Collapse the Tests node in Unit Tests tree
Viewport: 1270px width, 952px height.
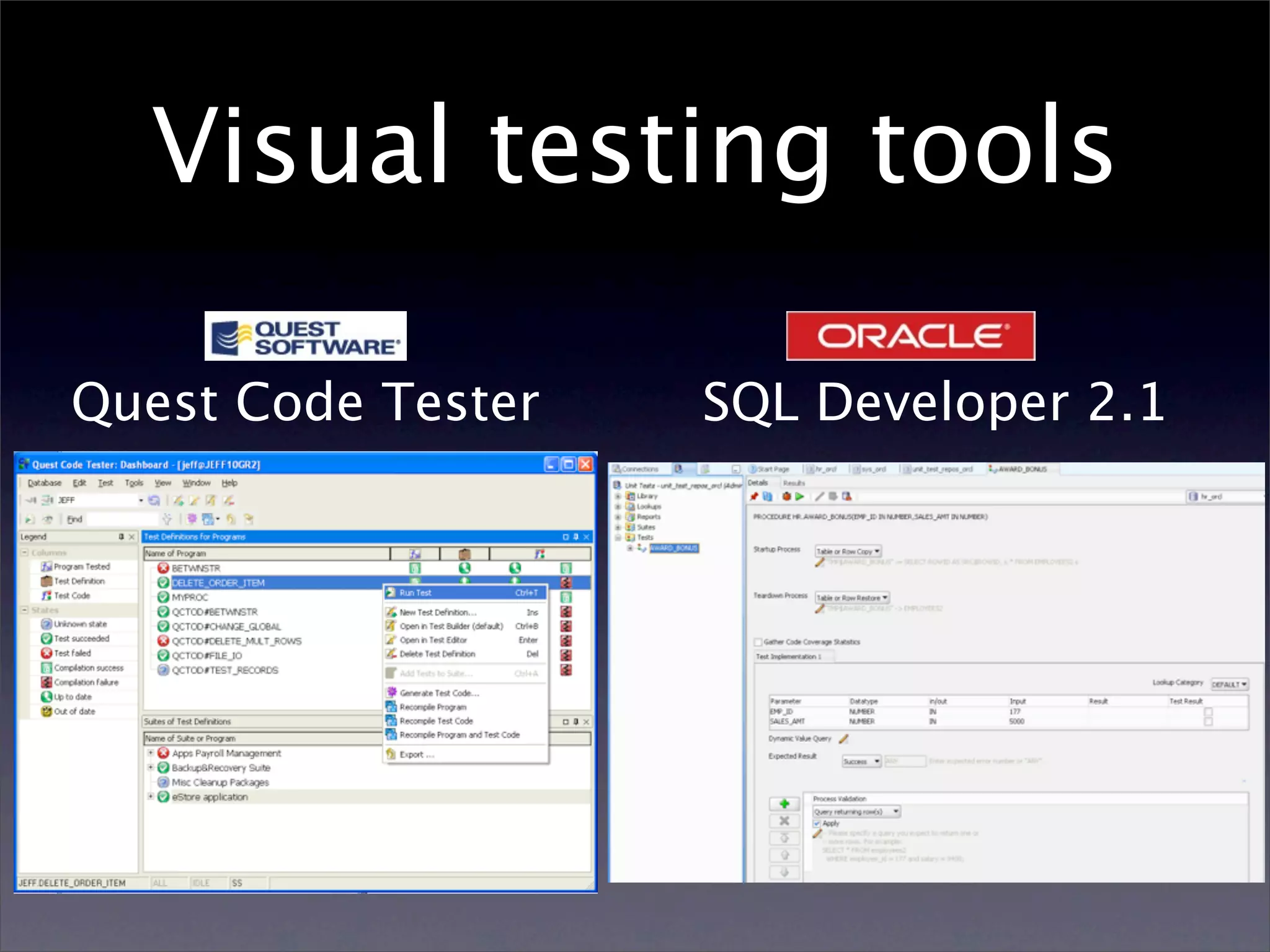pos(618,537)
